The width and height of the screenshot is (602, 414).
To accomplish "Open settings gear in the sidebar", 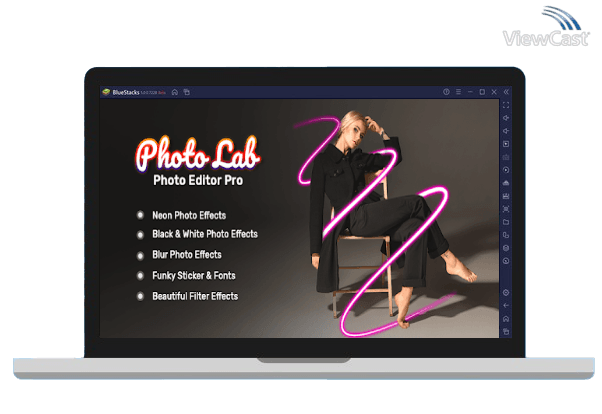I will 506,293.
